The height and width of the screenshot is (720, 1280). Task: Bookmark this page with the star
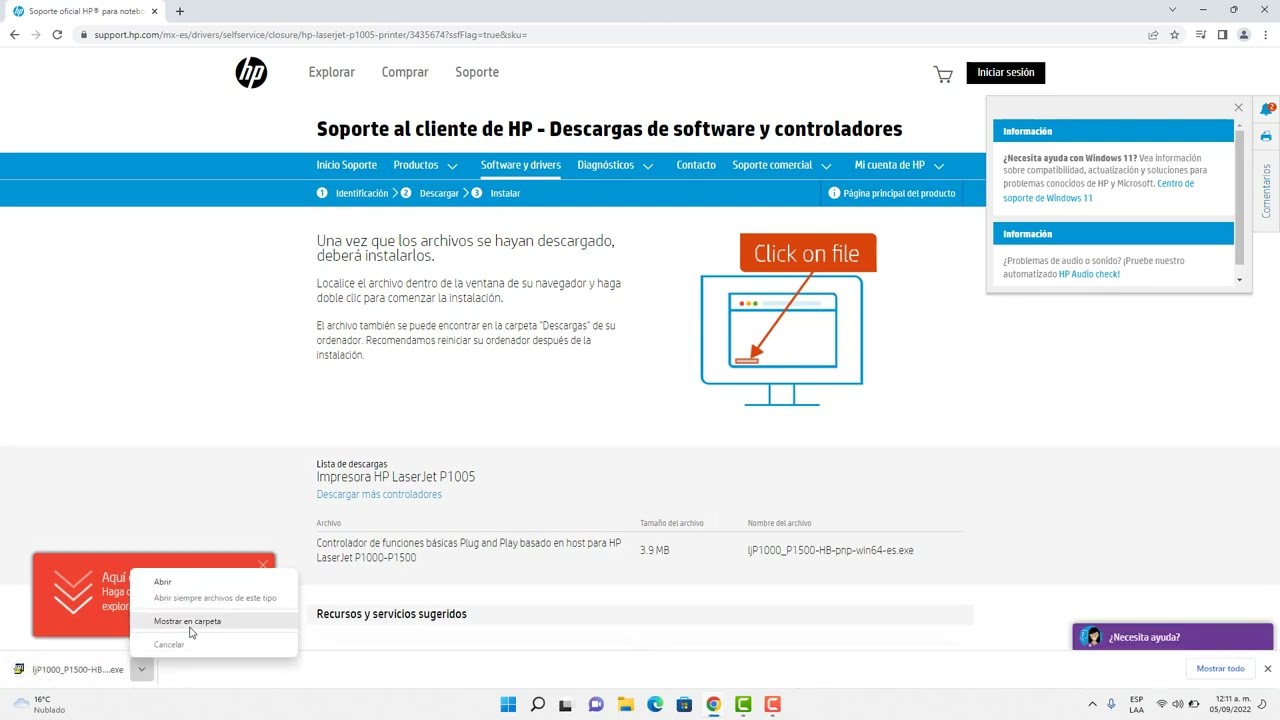tap(1175, 34)
